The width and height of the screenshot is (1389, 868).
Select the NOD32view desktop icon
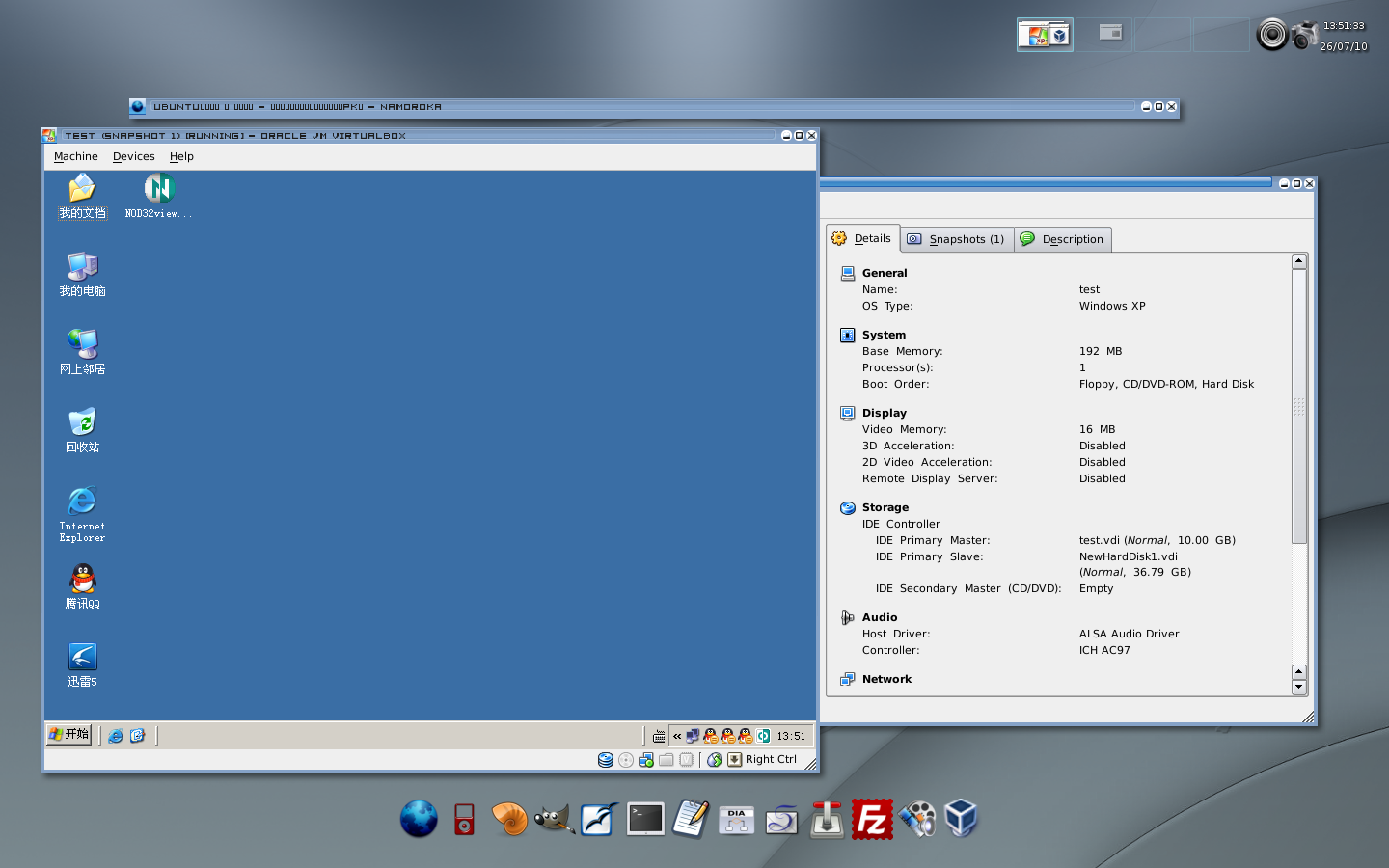pyautogui.click(x=158, y=198)
